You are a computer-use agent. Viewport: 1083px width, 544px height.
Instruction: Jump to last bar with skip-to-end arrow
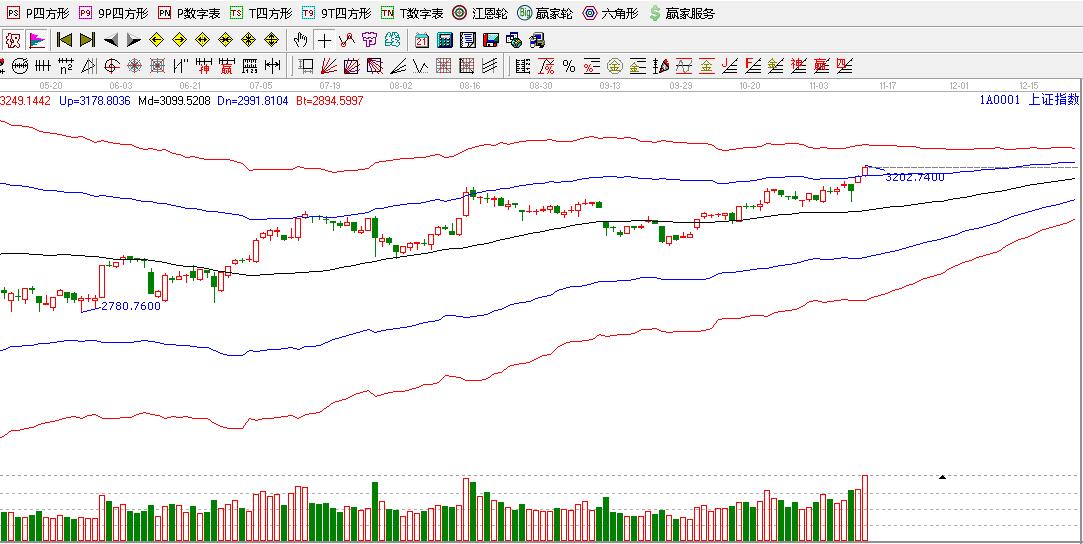[87, 41]
